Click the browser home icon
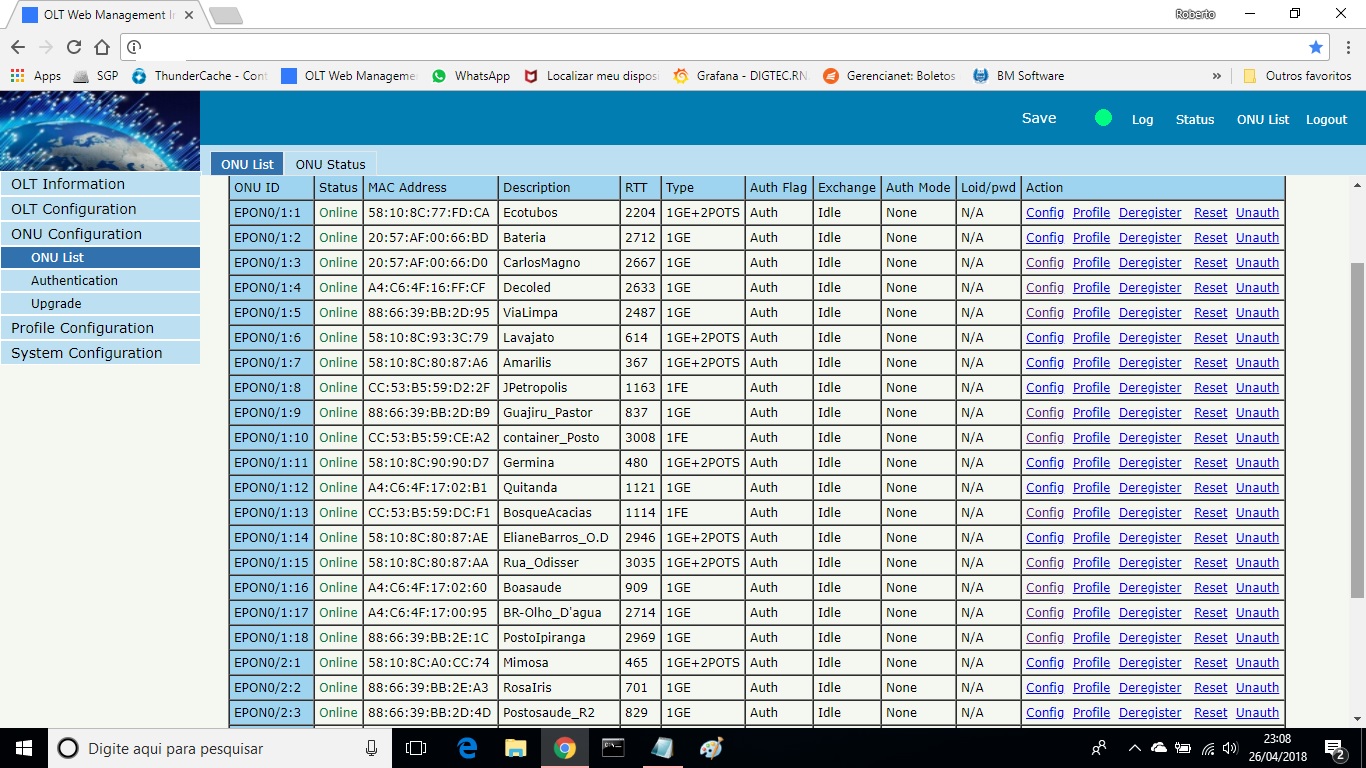The height and width of the screenshot is (768, 1366). point(102,47)
